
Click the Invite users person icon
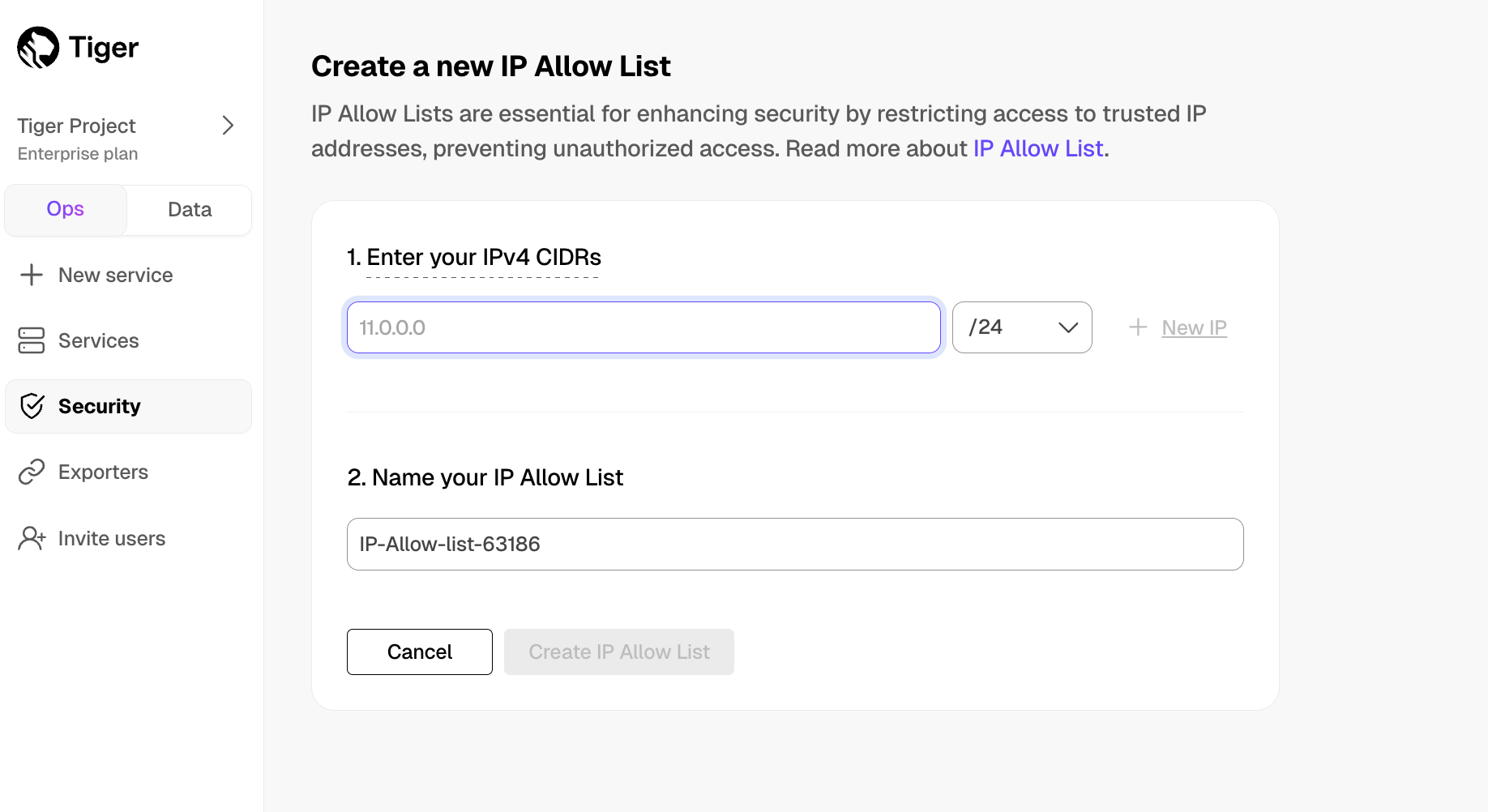pos(31,538)
